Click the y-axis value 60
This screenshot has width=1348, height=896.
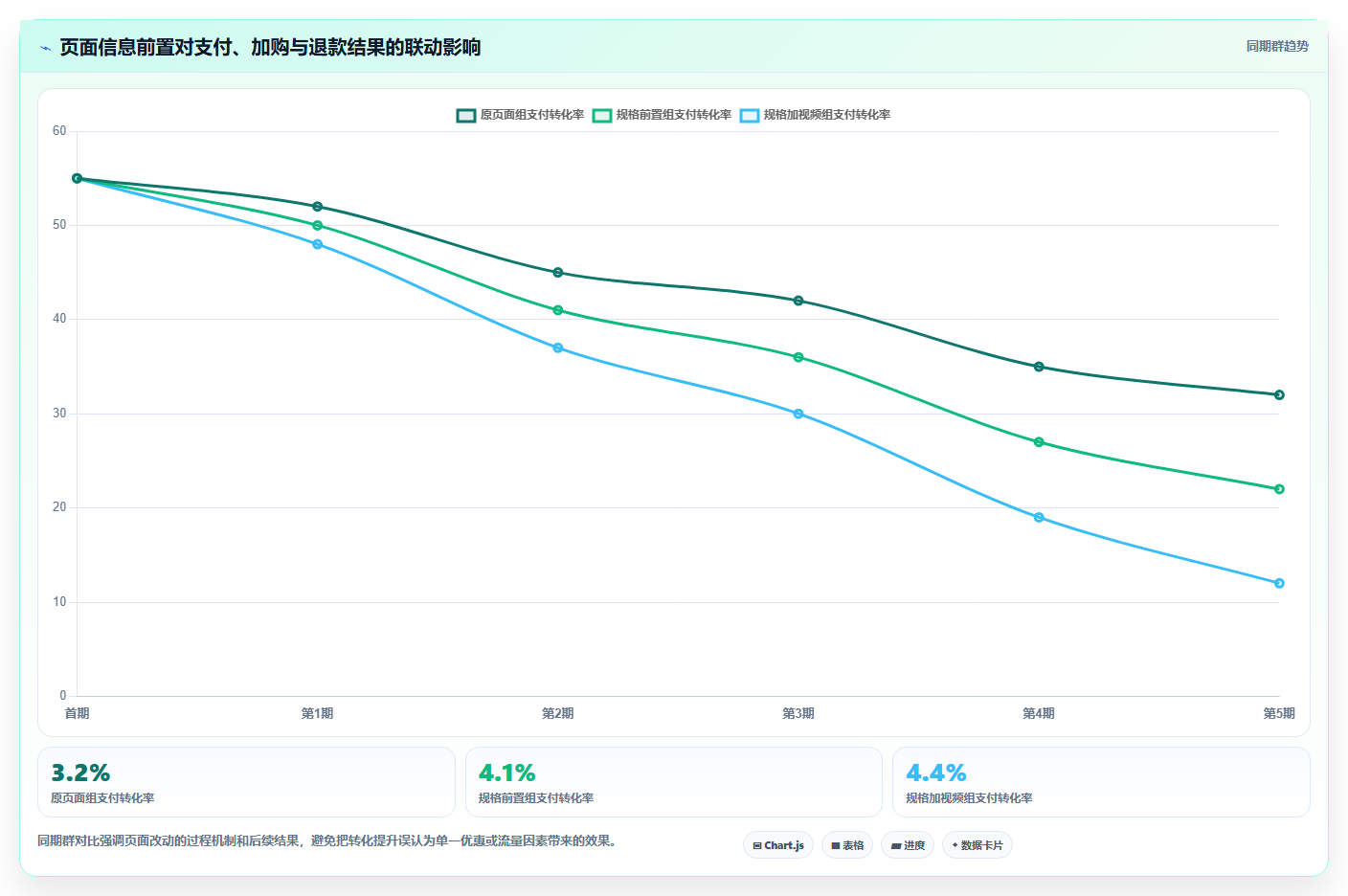[59, 131]
